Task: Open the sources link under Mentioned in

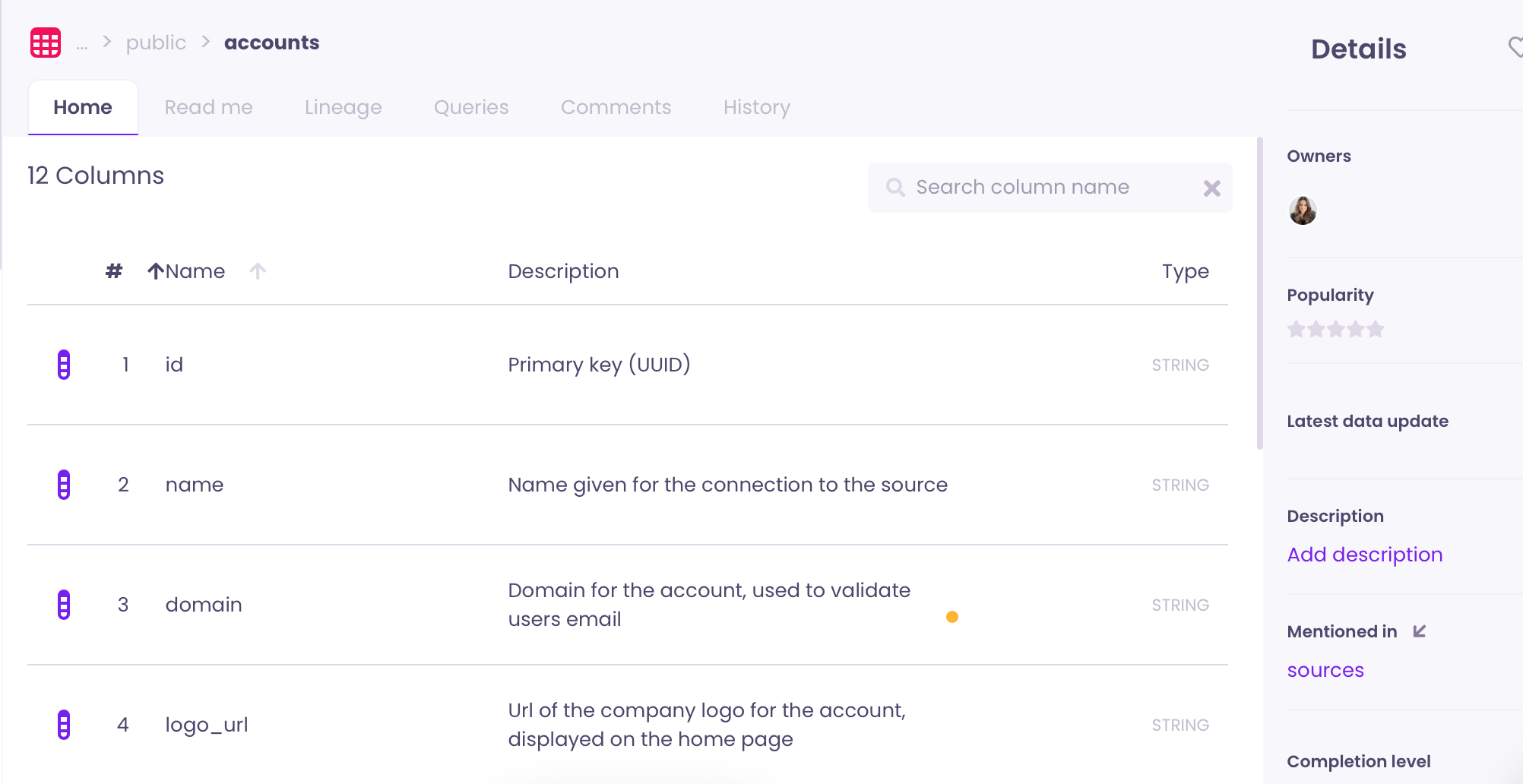Action: pos(1325,670)
